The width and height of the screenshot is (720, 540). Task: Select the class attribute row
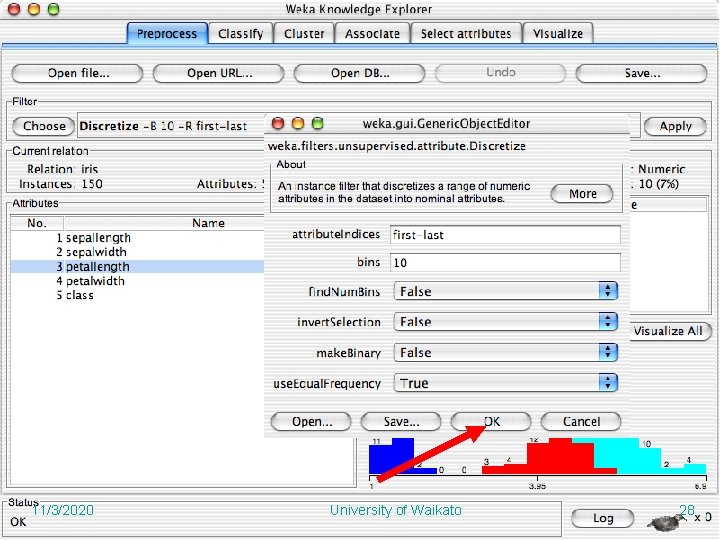(x=137, y=295)
